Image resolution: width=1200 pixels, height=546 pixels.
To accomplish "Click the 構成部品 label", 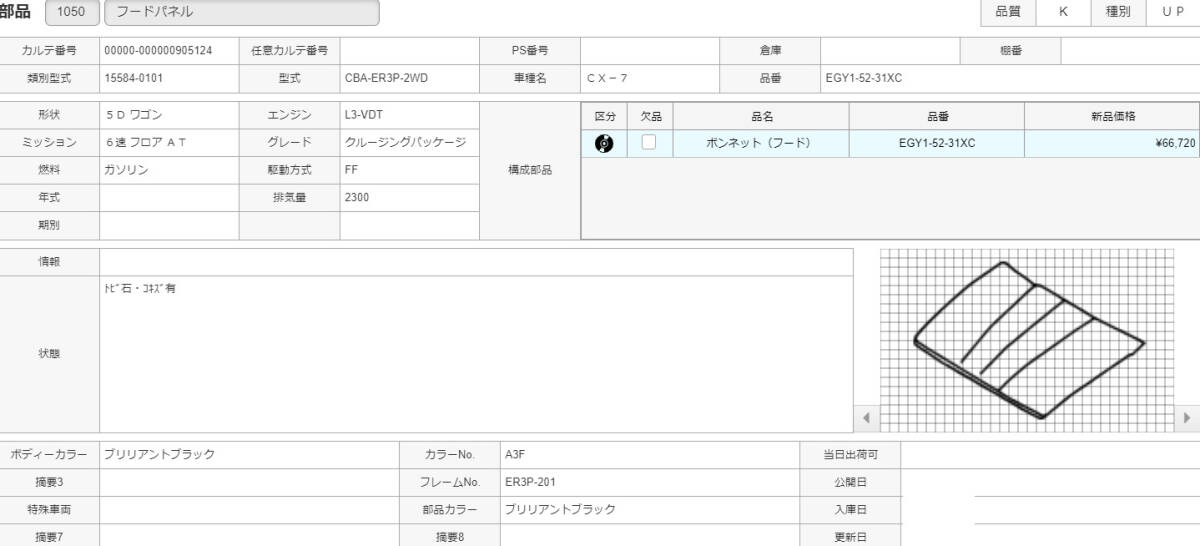I will click(x=530, y=170).
